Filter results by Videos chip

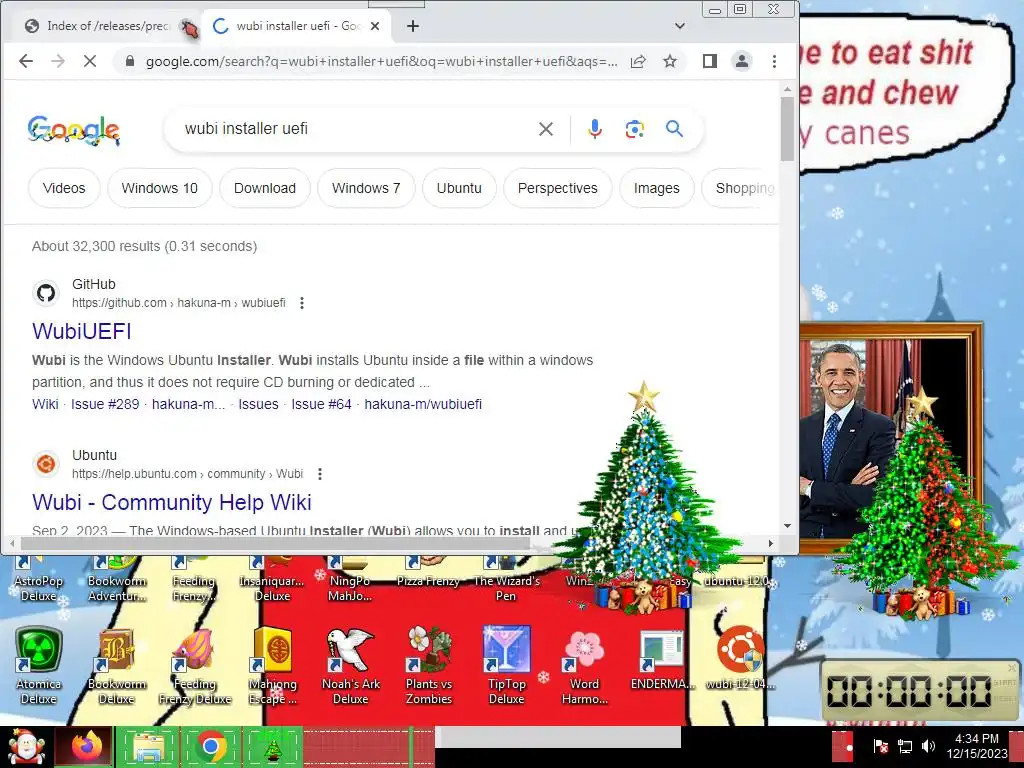[x=64, y=188]
